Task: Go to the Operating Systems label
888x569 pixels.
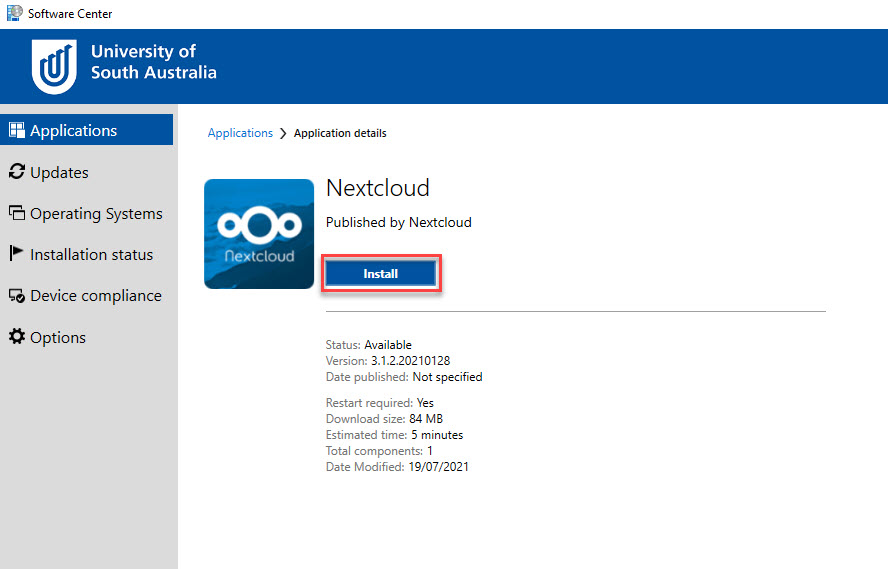Action: click(96, 213)
